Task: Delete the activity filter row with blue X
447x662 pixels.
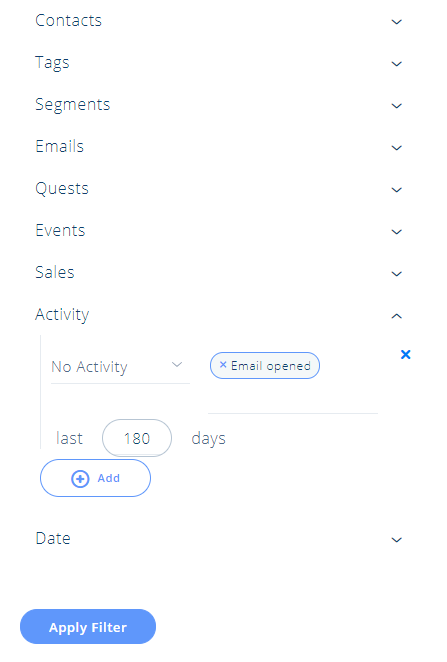Action: (405, 355)
